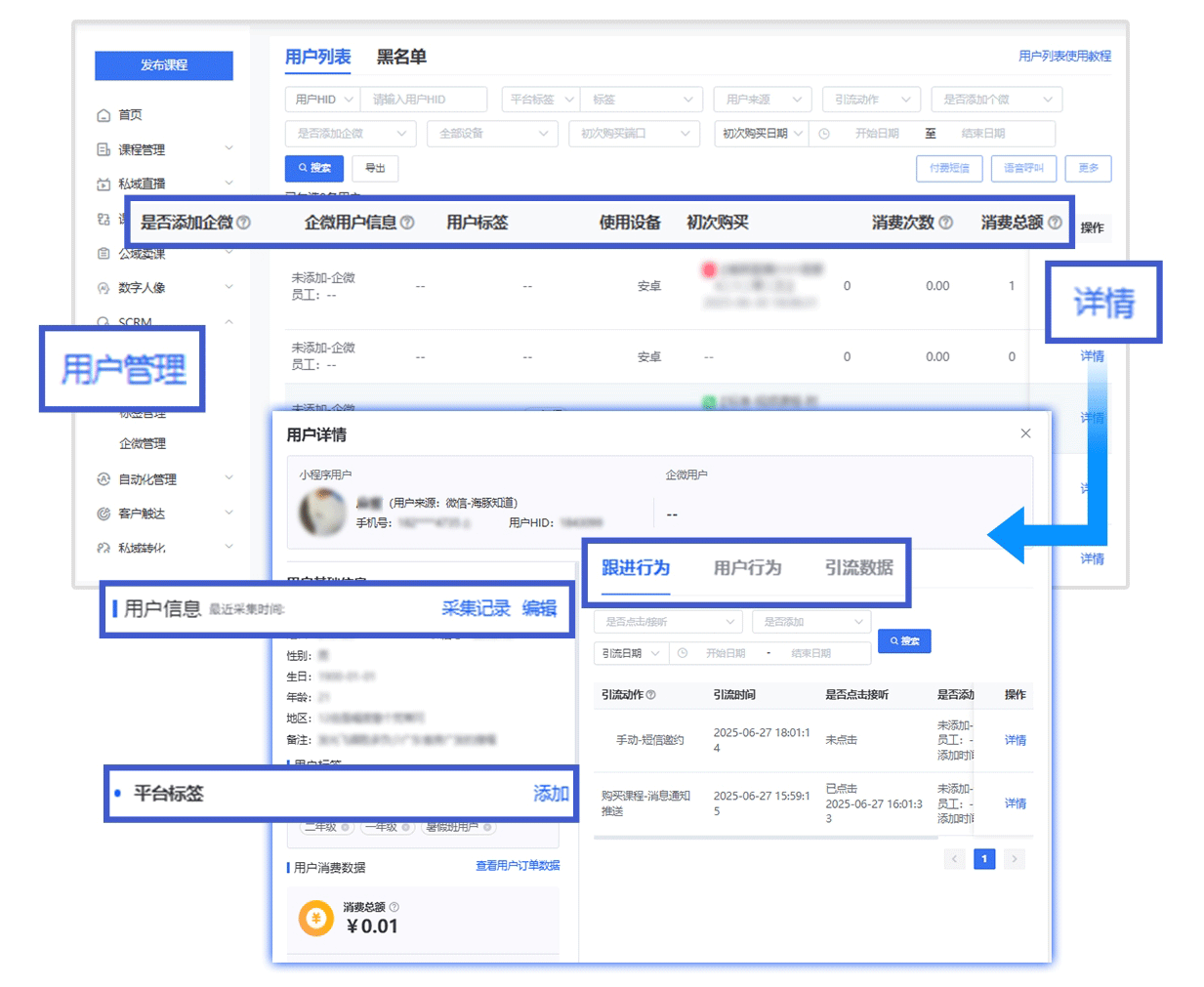Expand the 是否点击/接听 dropdown in dialog

668,622
